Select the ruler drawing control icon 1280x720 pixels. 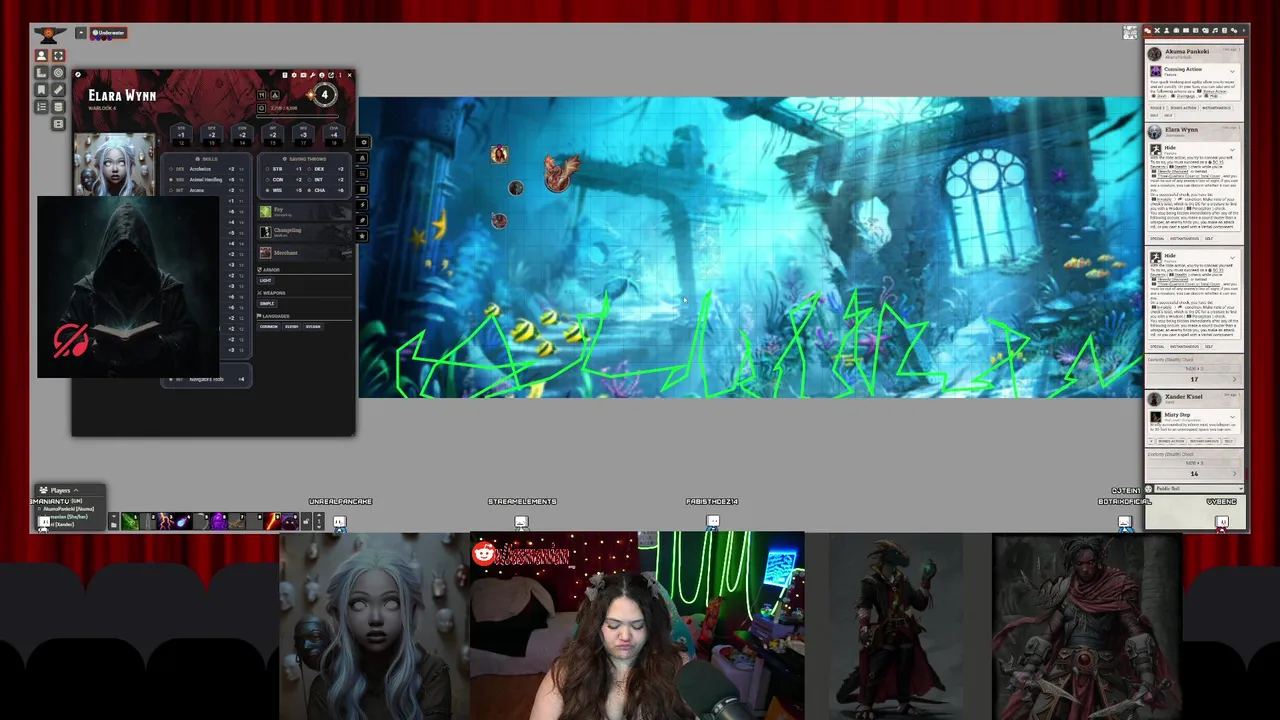(58, 90)
